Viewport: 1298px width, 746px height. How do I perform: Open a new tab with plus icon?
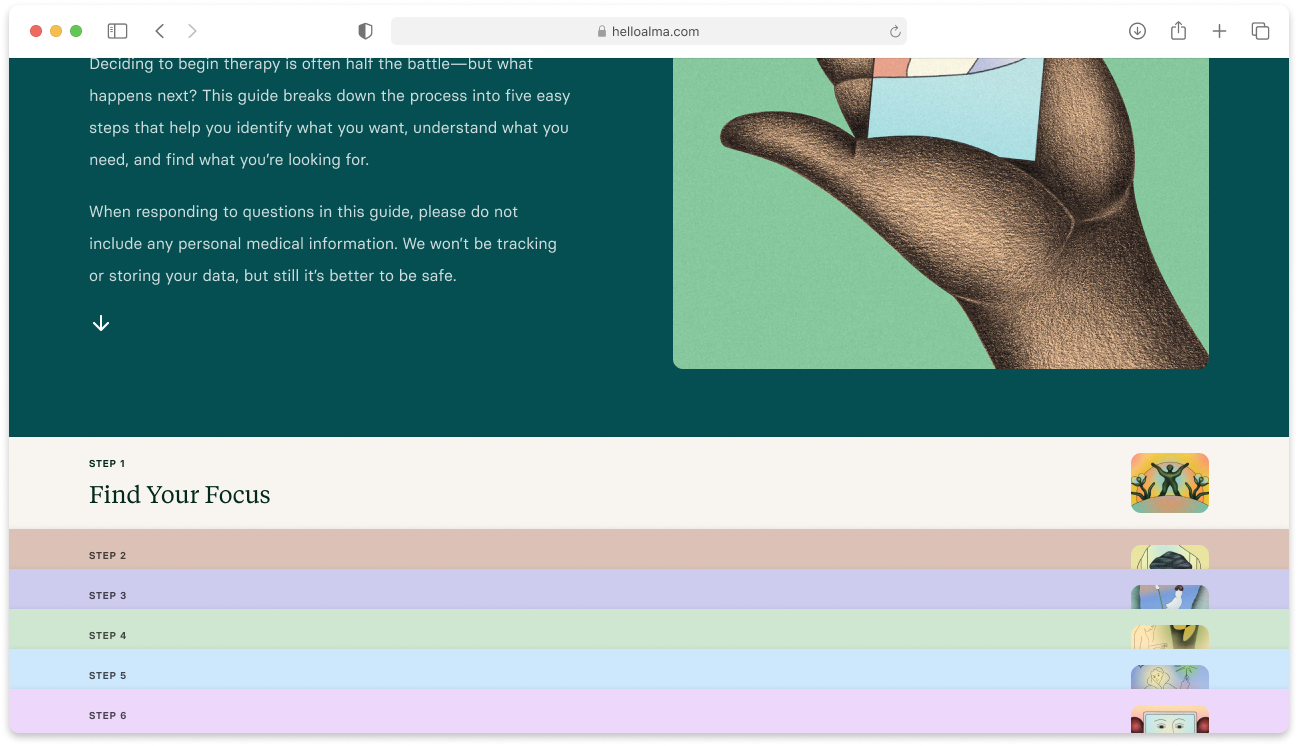(x=1219, y=31)
